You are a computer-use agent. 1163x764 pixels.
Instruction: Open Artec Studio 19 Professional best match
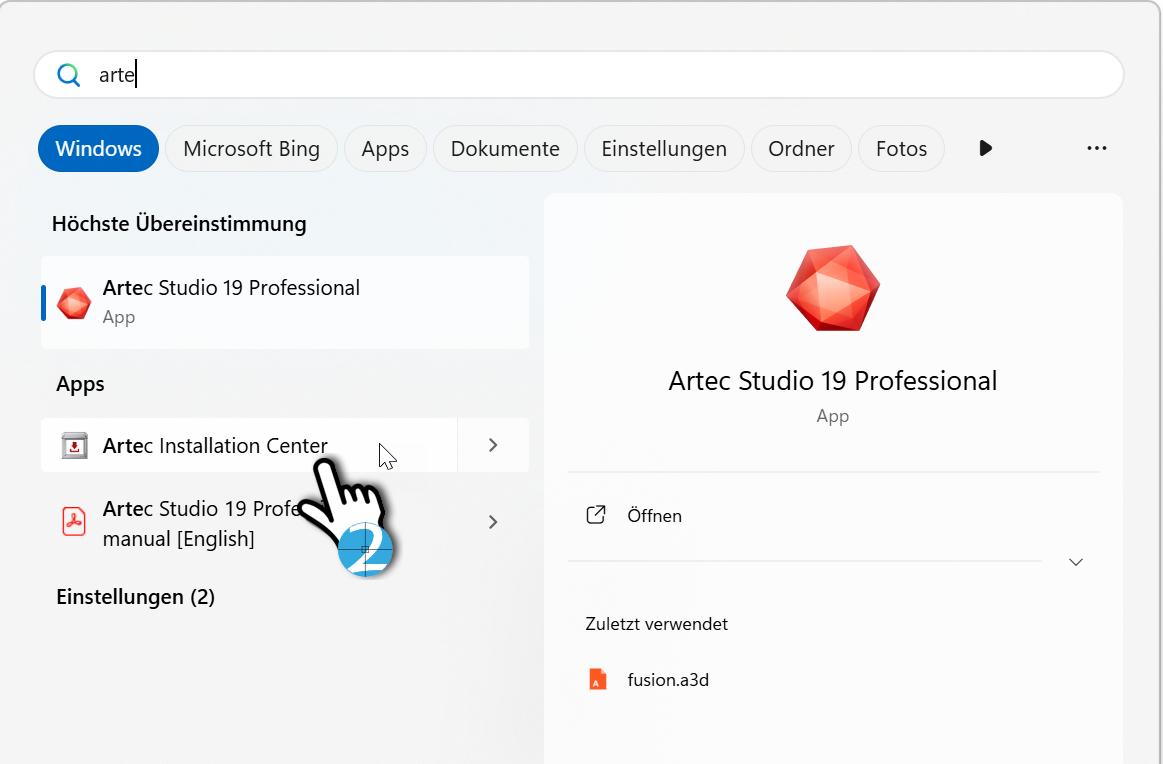[285, 303]
